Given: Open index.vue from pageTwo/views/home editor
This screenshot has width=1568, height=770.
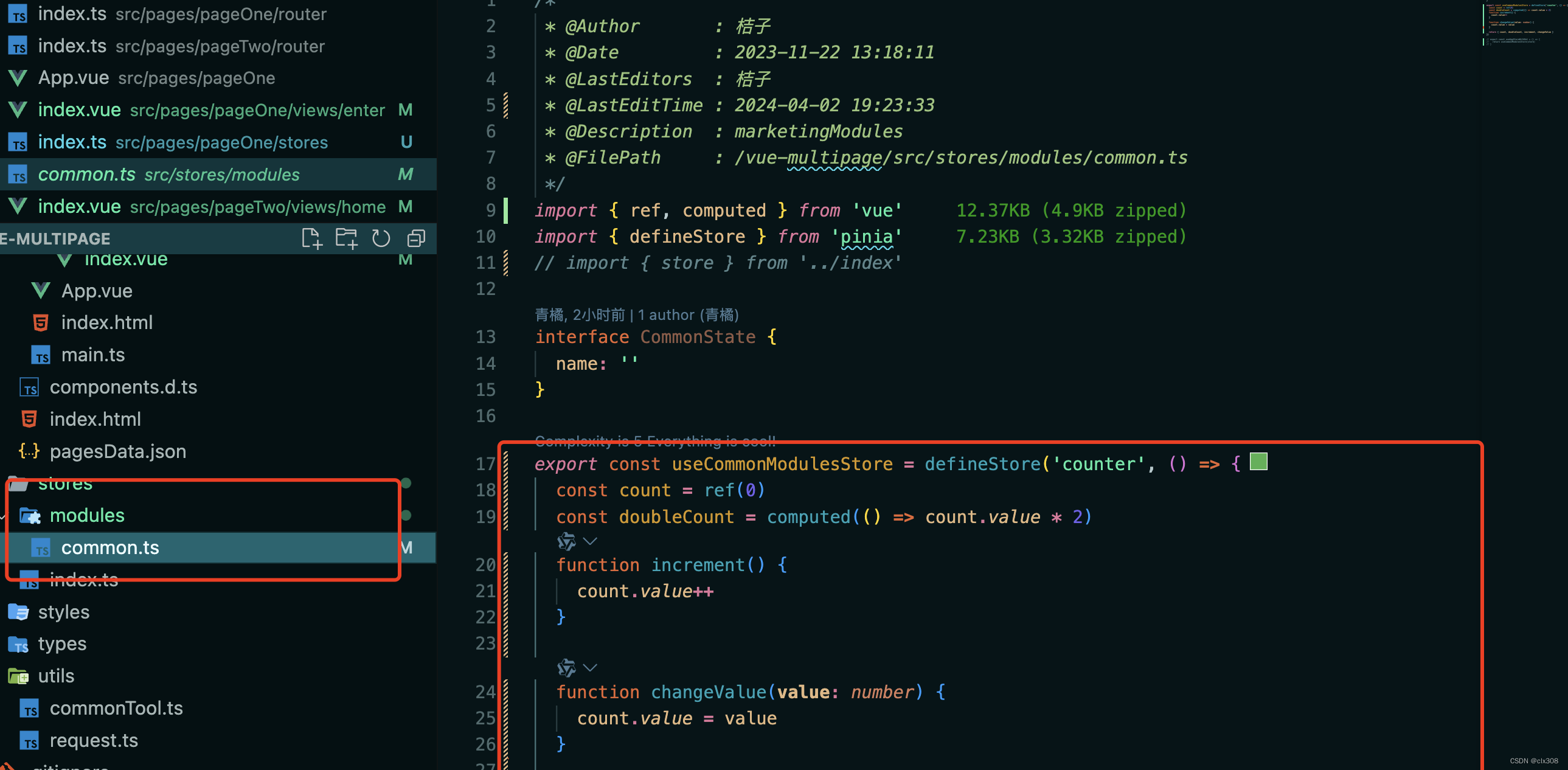Looking at the screenshot, I should coord(218,207).
